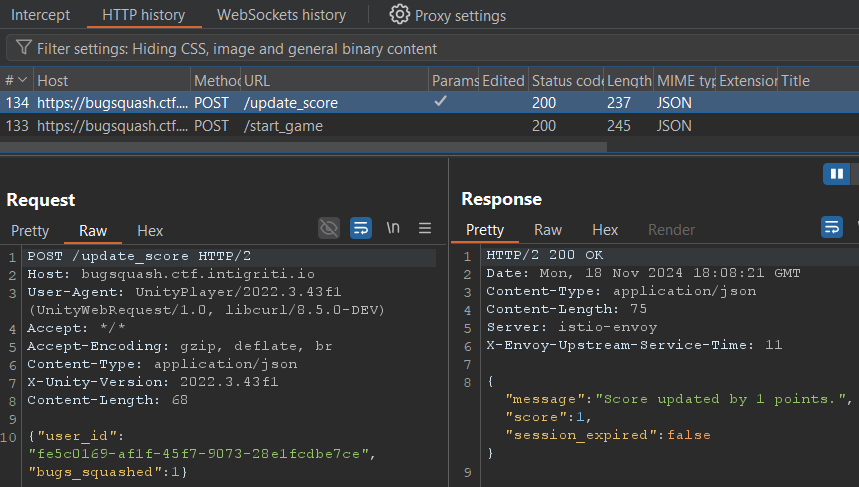This screenshot has height=487, width=859.
Task: Switch to the Intercept tab
Action: pyautogui.click(x=41, y=15)
